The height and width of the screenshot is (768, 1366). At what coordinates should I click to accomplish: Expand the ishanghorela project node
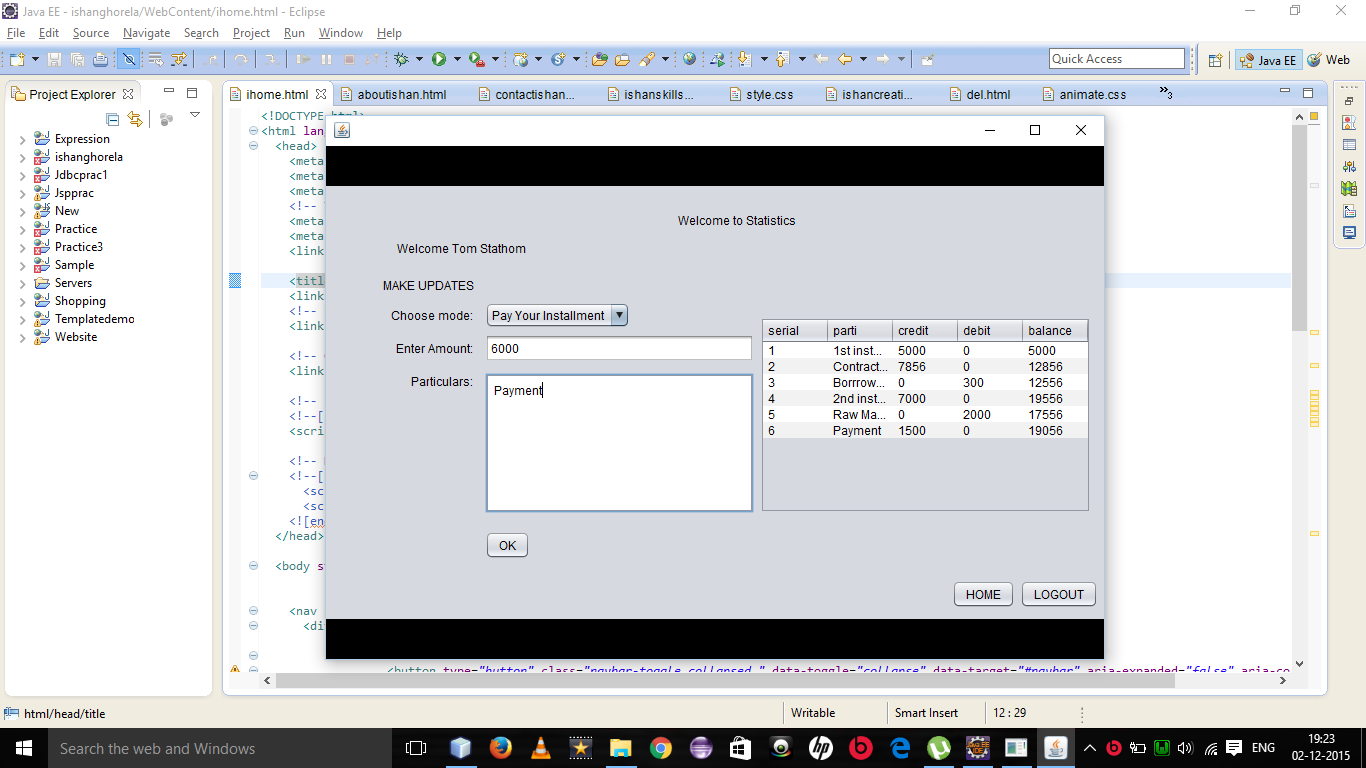[23, 158]
